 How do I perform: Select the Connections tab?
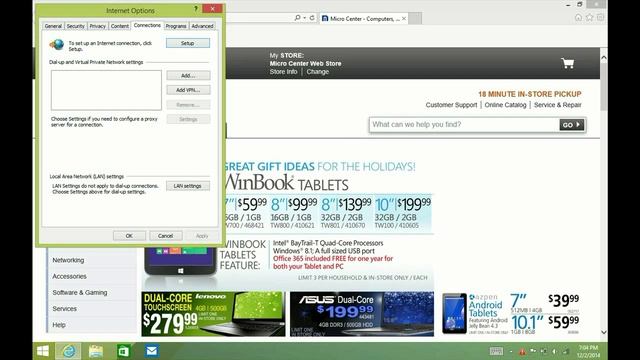click(147, 25)
